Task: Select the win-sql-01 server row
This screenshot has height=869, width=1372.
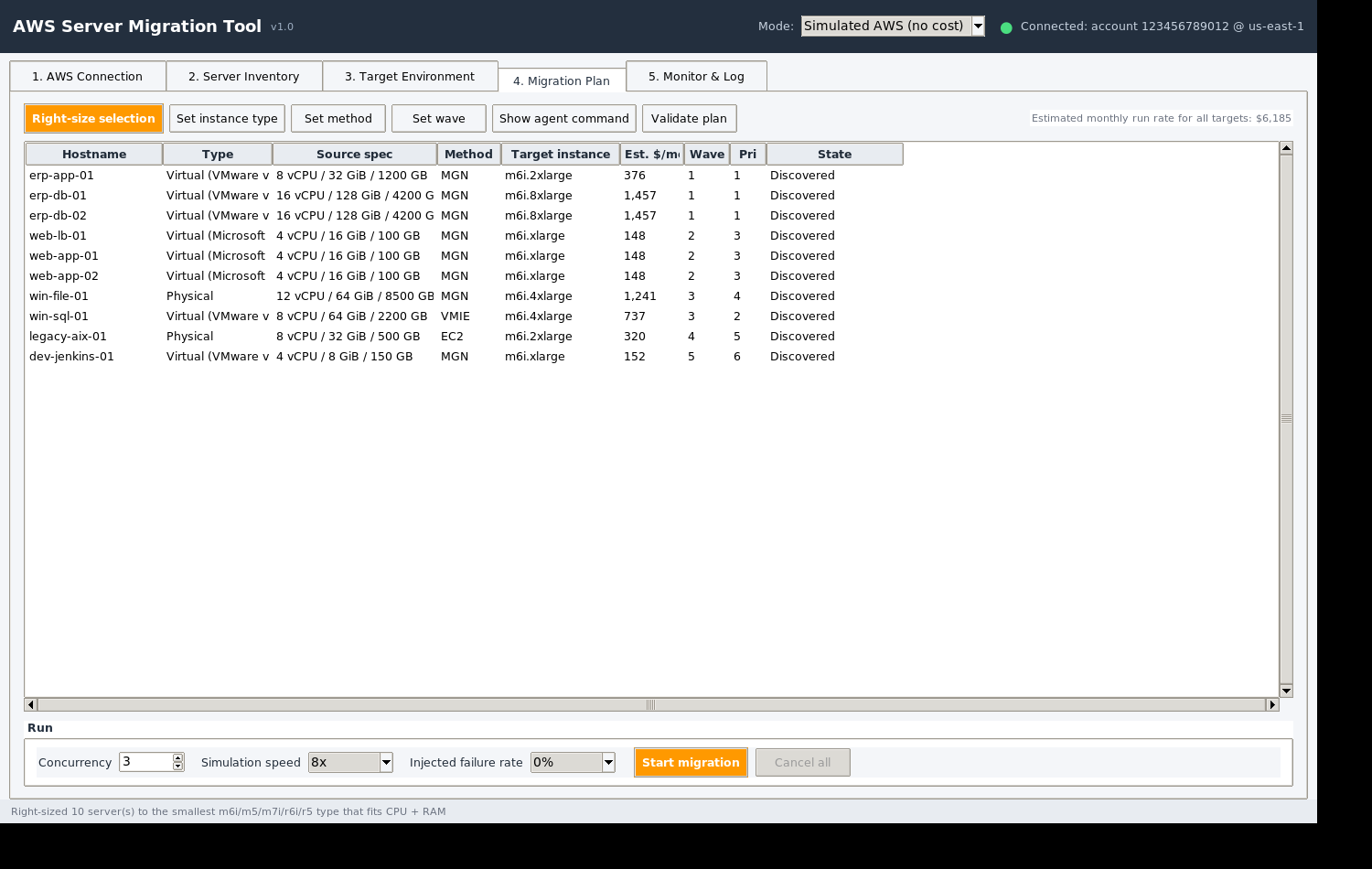Action: click(x=464, y=316)
